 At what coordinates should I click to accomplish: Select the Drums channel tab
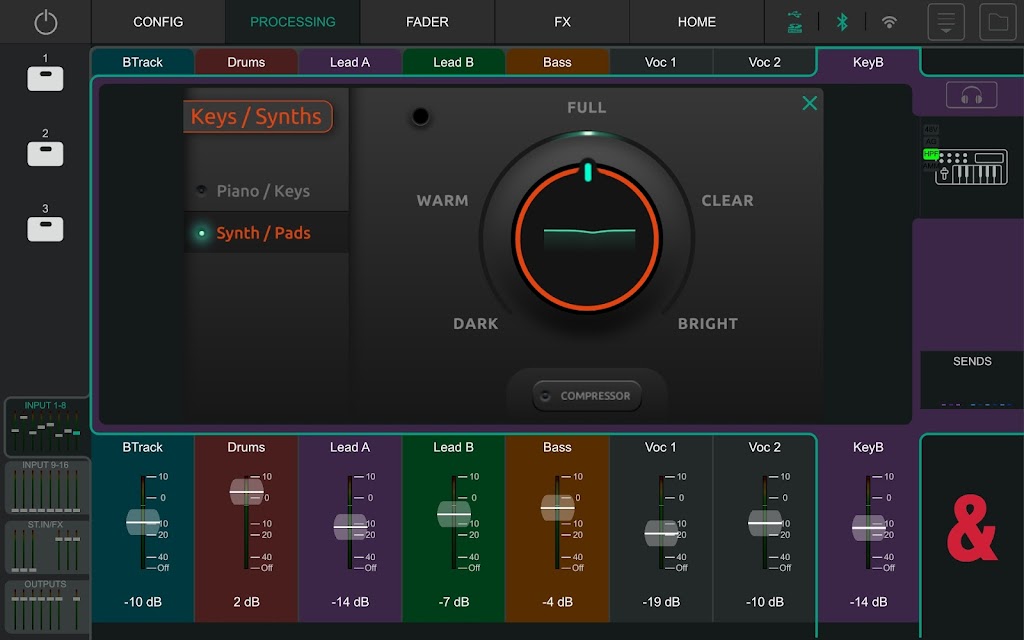point(246,62)
